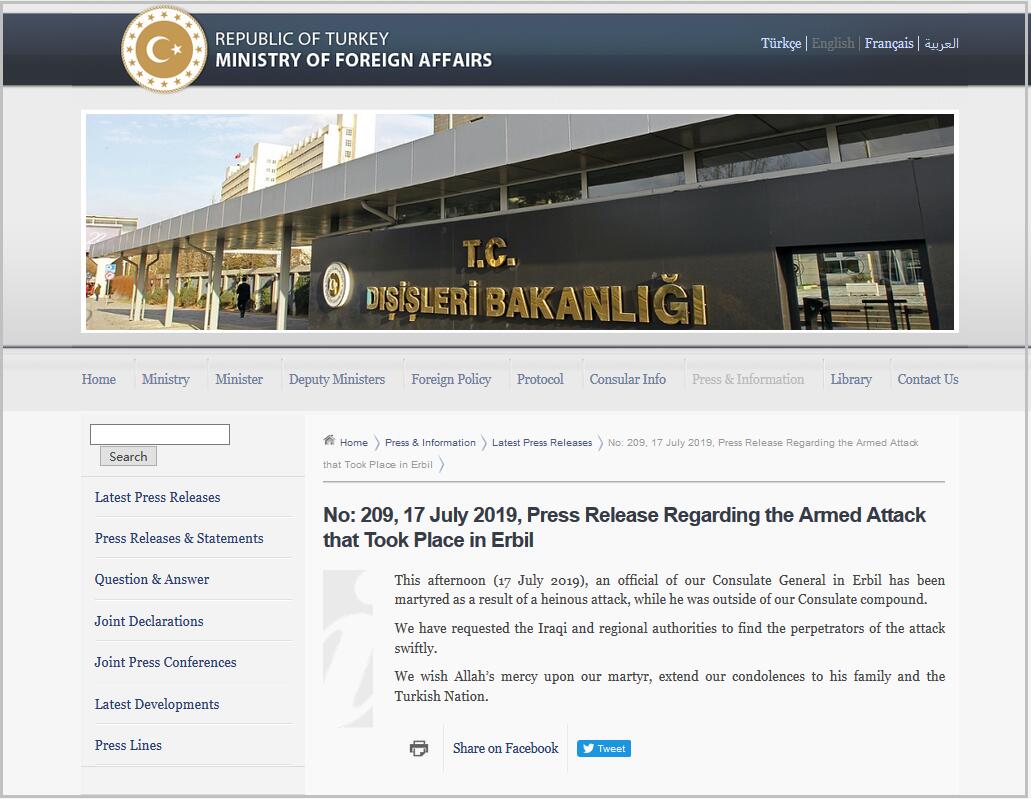This screenshot has height=799, width=1031.
Task: Click the paragraph beginning 'We have requested the Iraqi'
Action: 669,638
